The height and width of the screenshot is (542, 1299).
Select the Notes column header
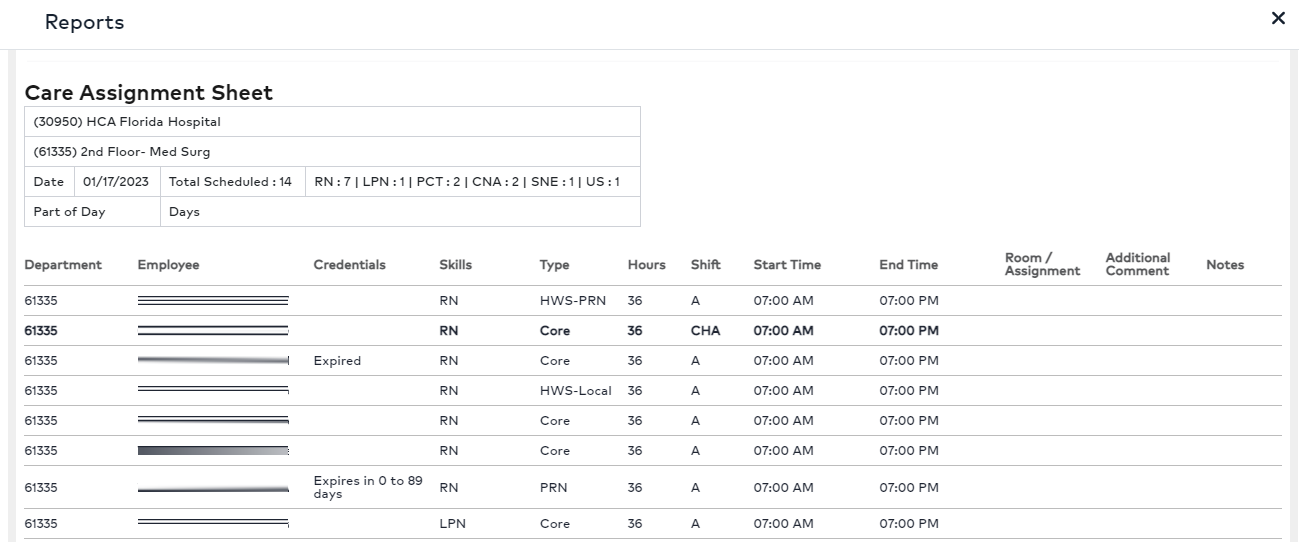pos(1225,265)
